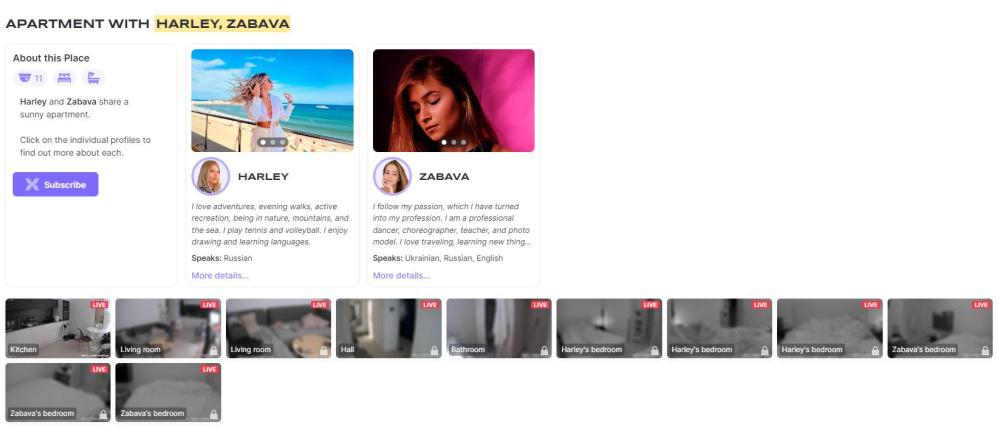Open Zabava's round avatar picture
Image resolution: width=1000 pixels, height=436 pixels.
click(x=392, y=176)
